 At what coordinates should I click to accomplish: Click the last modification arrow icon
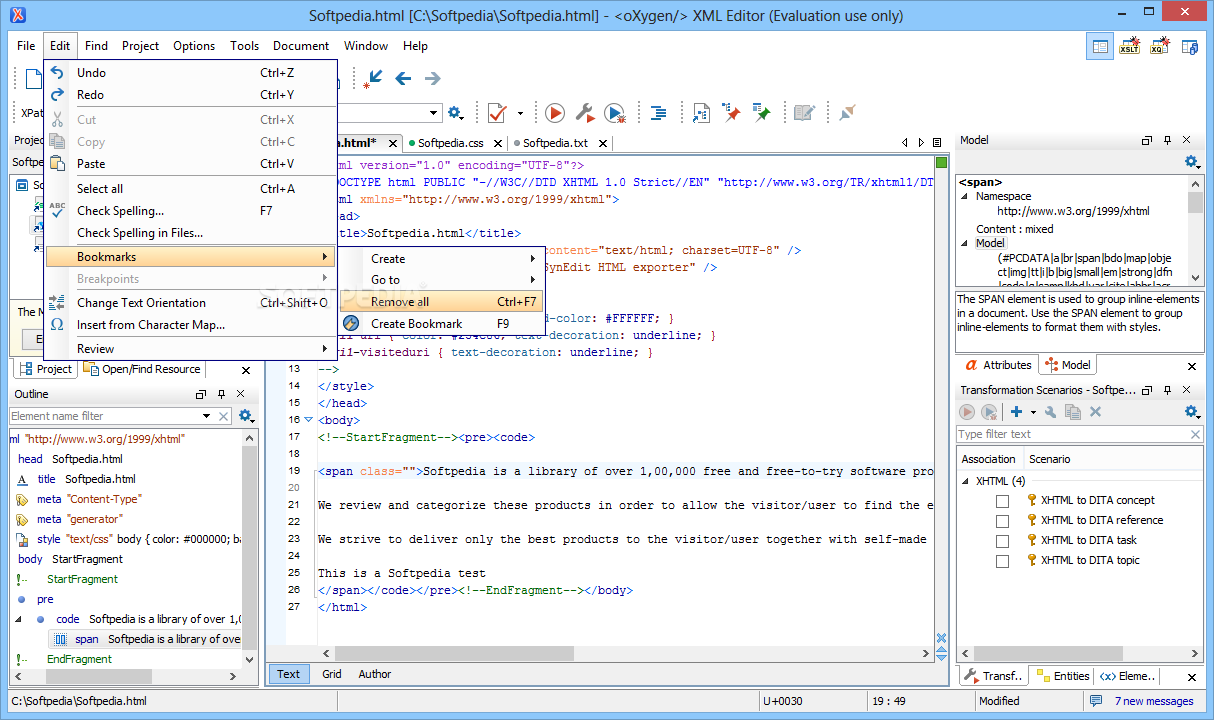(374, 79)
